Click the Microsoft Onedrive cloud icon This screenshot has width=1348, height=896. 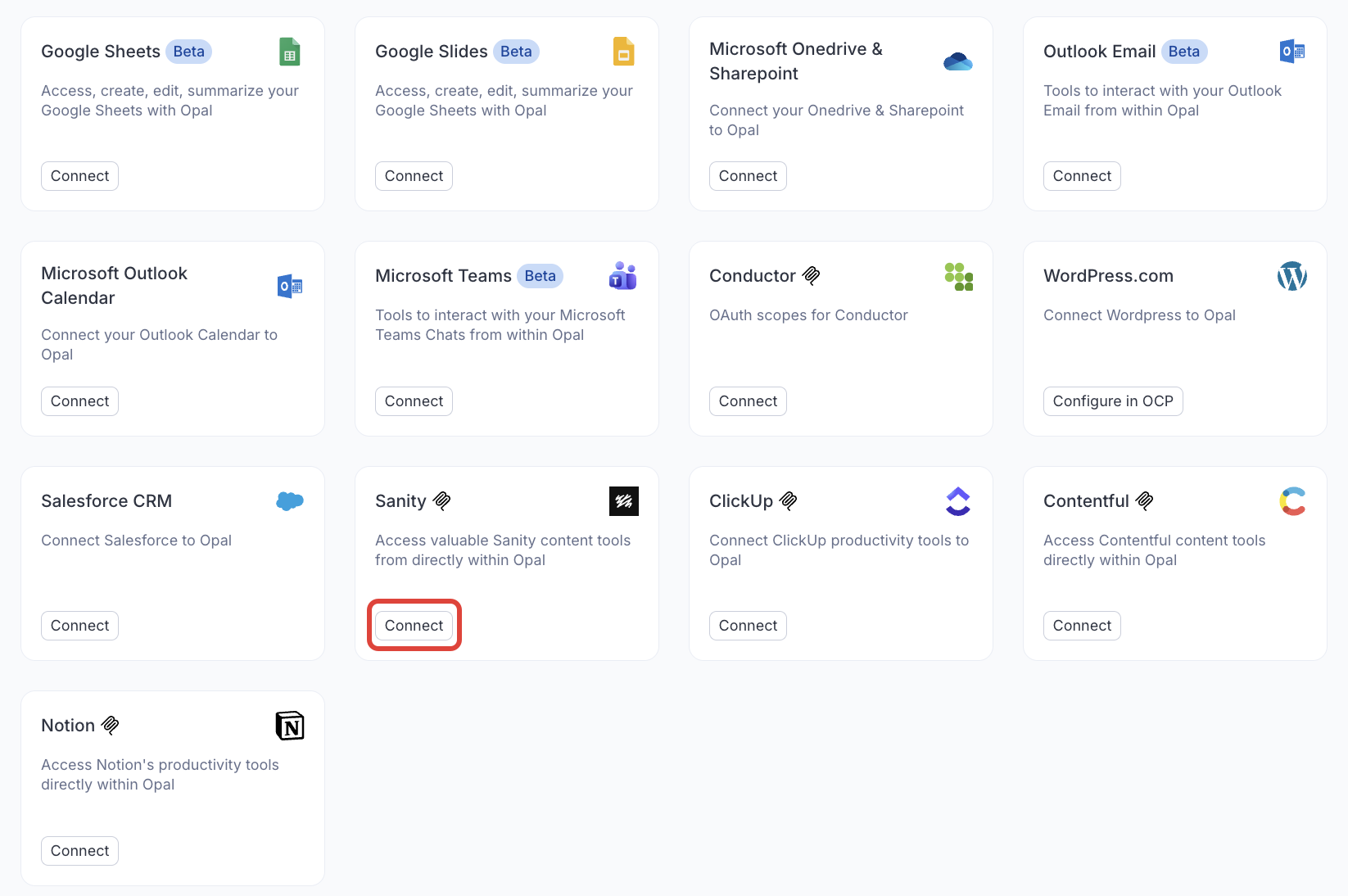957,61
